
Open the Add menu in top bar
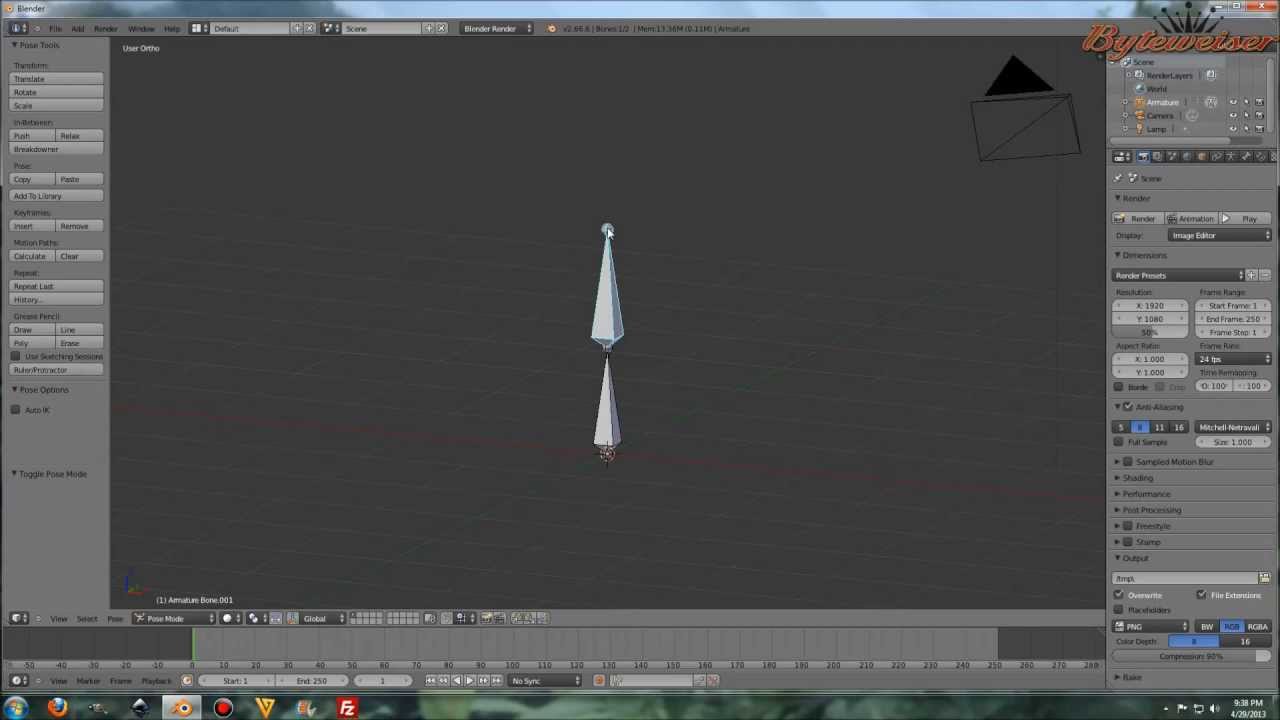78,29
